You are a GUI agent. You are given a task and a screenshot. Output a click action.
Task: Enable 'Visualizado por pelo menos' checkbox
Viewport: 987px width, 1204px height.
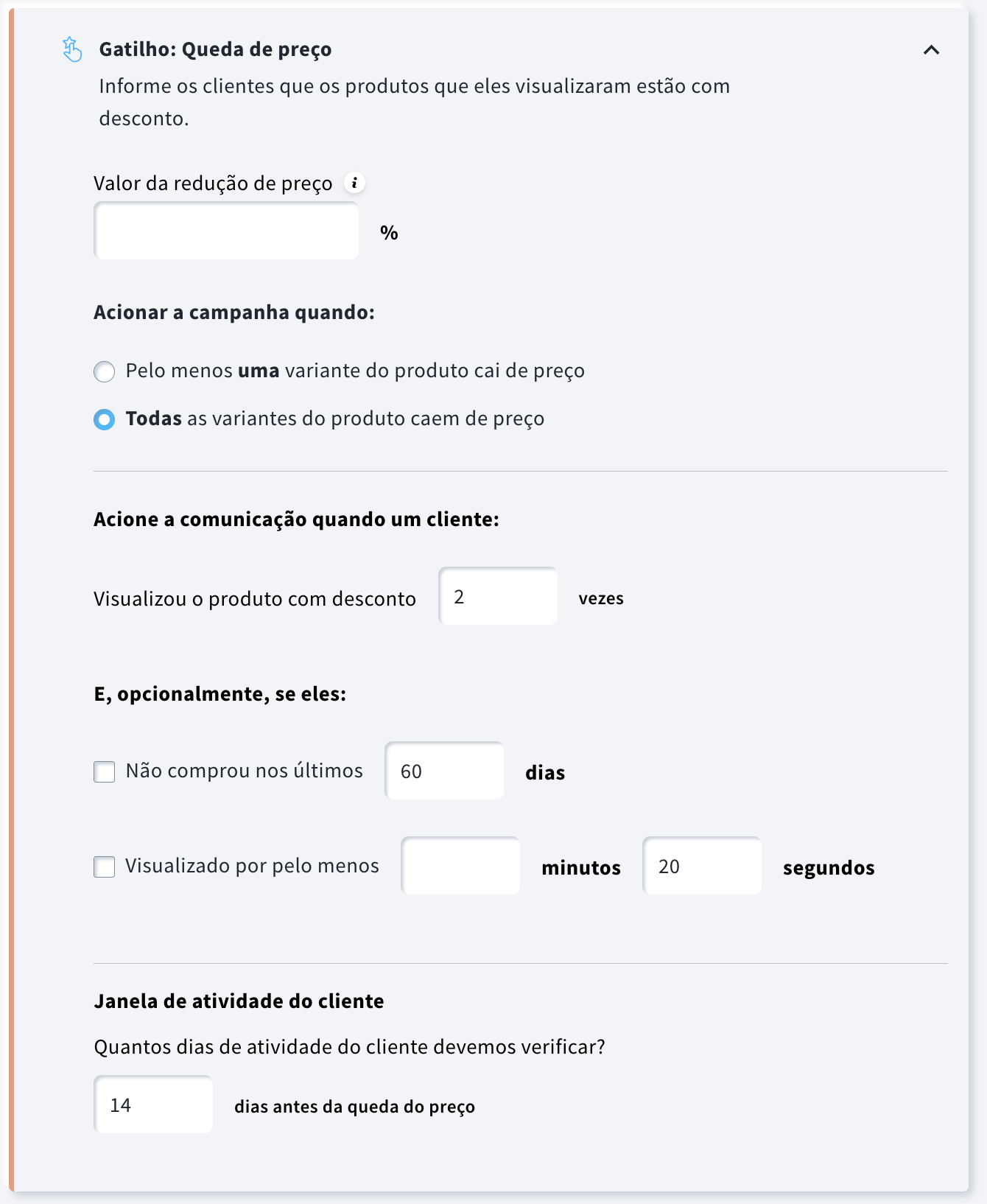[x=105, y=867]
